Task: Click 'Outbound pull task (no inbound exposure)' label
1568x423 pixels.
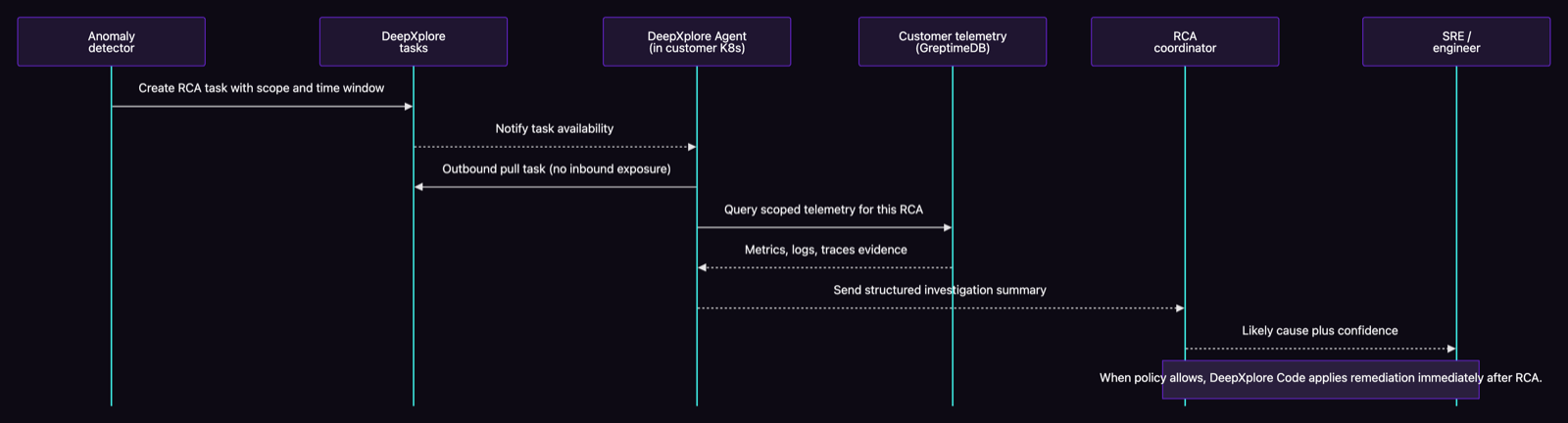Action: 557,169
